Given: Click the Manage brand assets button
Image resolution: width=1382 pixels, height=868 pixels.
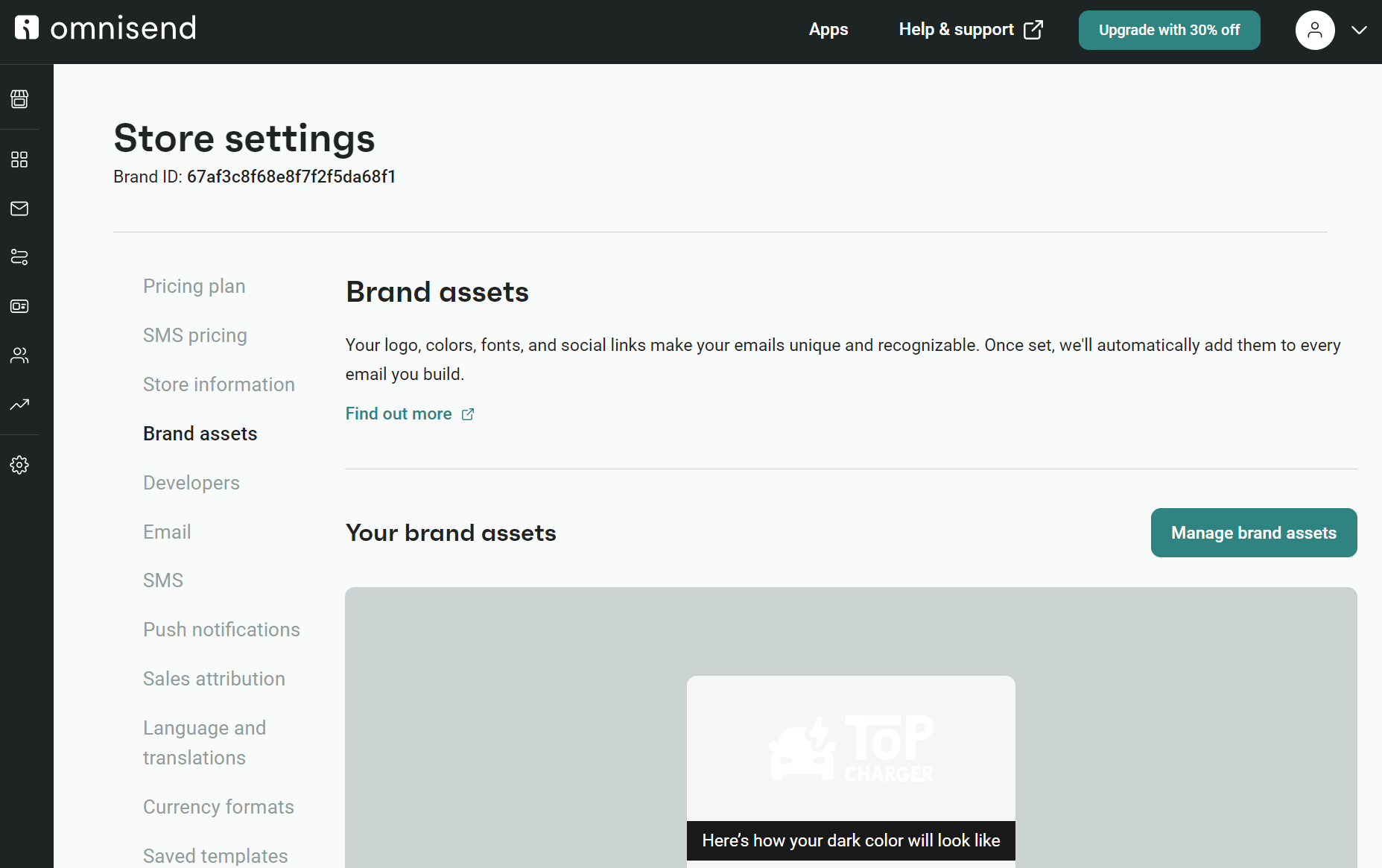Looking at the screenshot, I should [x=1254, y=533].
